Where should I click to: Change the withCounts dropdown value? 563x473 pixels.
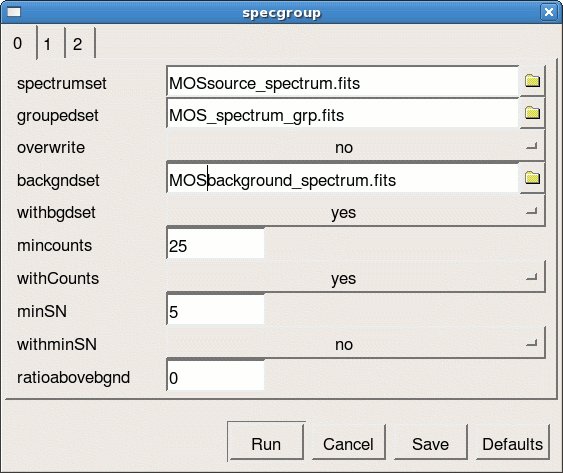(356, 278)
